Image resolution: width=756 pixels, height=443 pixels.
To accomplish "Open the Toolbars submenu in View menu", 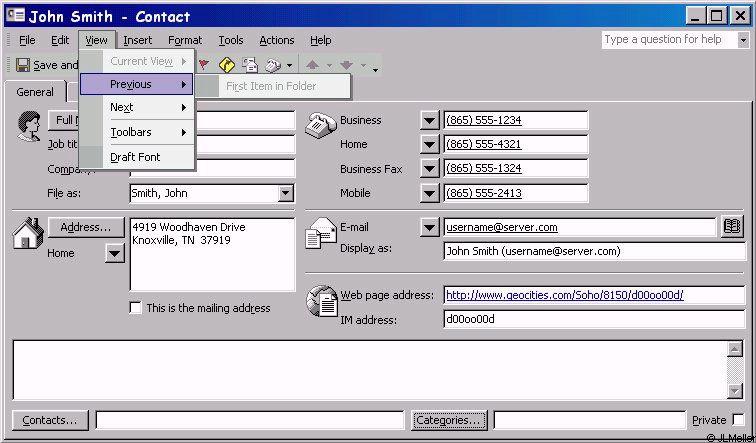I will [136, 132].
